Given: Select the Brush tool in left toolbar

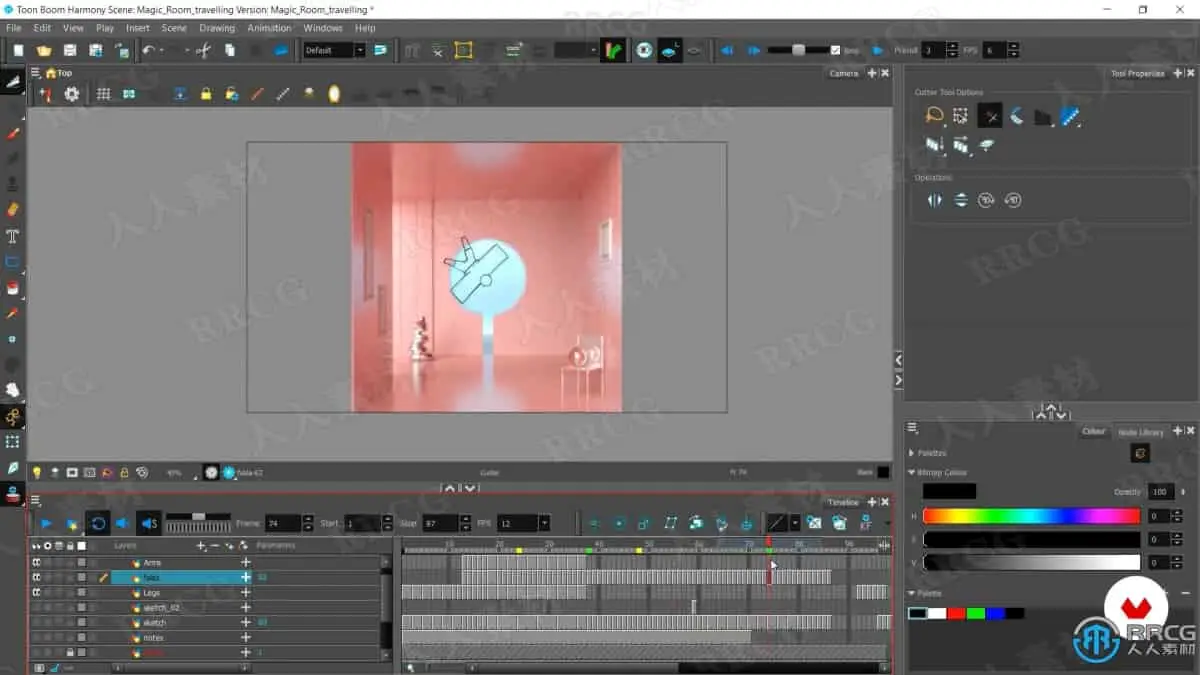Looking at the screenshot, I should [x=13, y=133].
